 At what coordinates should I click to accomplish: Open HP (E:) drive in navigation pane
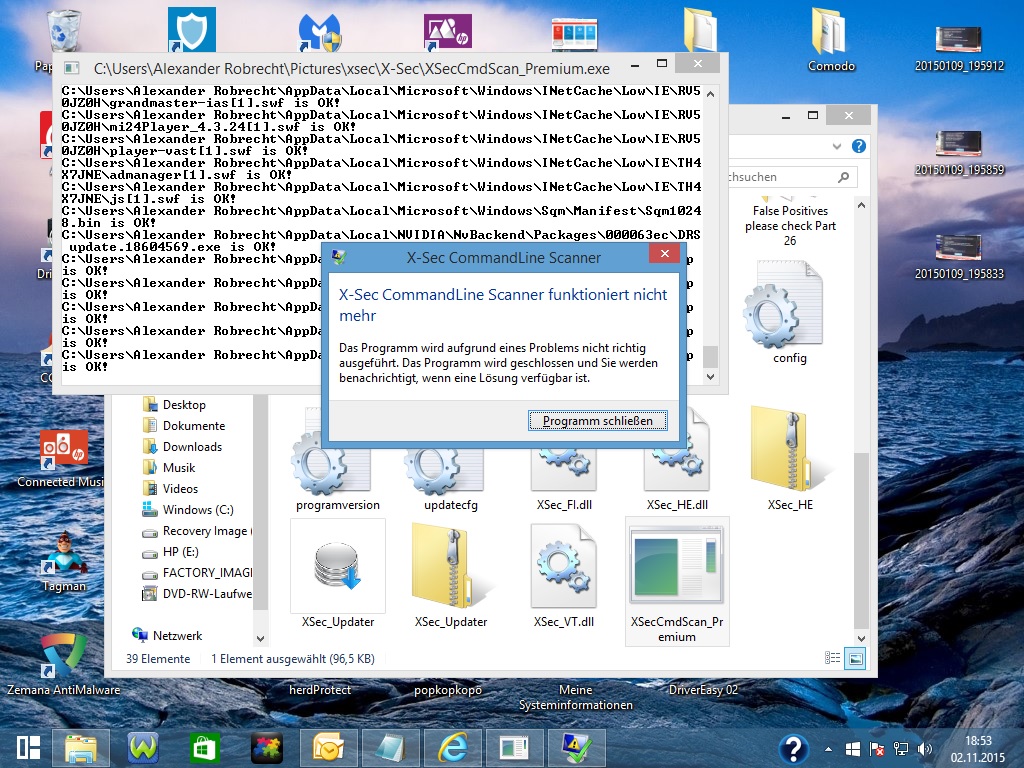tap(180, 552)
